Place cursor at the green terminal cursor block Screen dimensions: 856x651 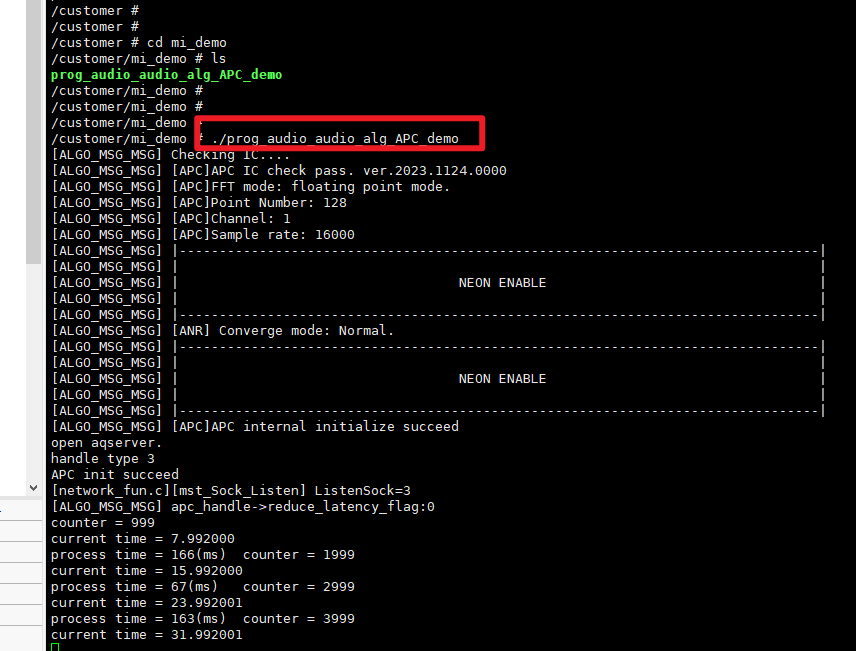point(55,647)
